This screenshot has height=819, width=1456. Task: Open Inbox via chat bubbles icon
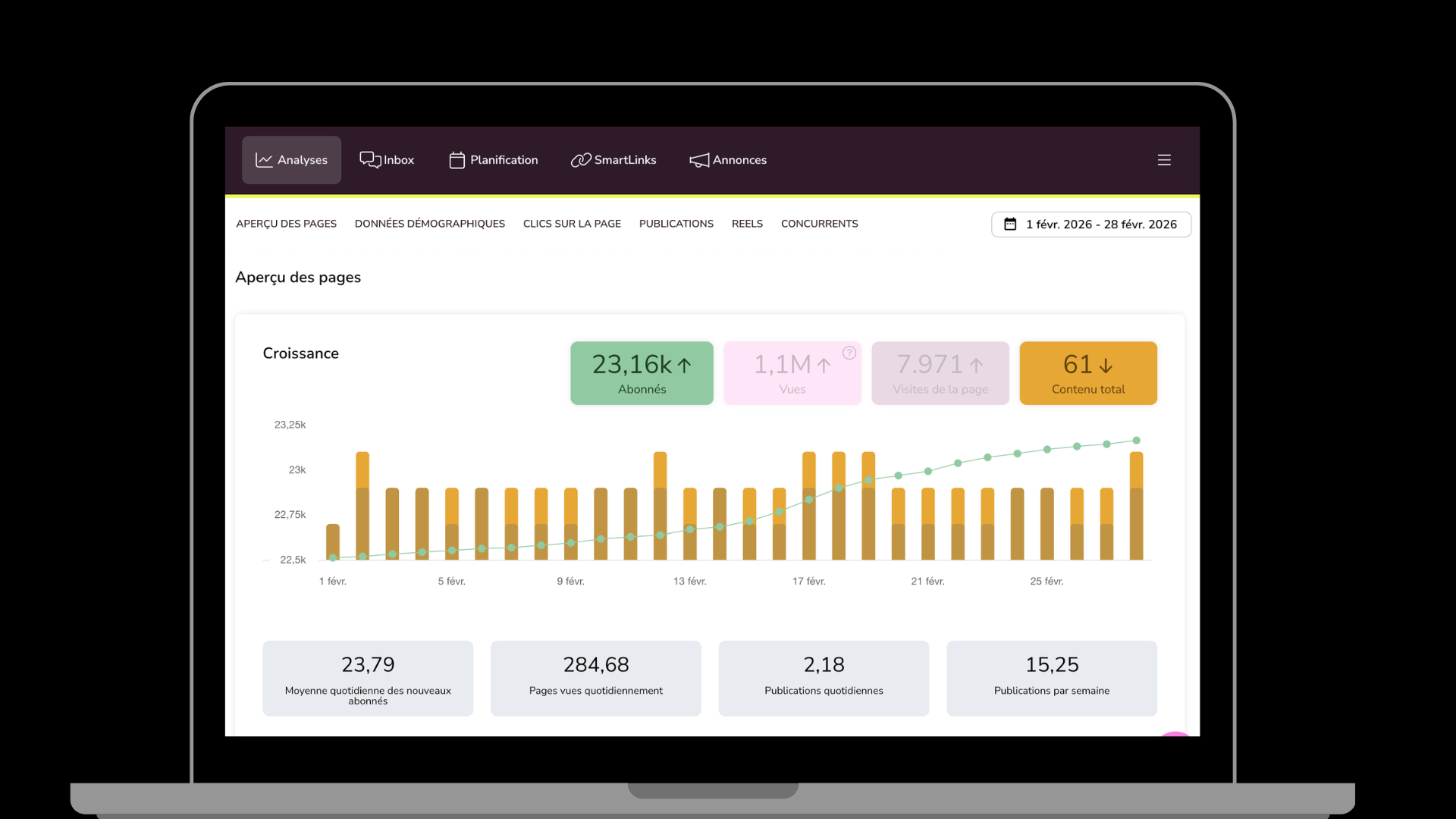click(369, 159)
